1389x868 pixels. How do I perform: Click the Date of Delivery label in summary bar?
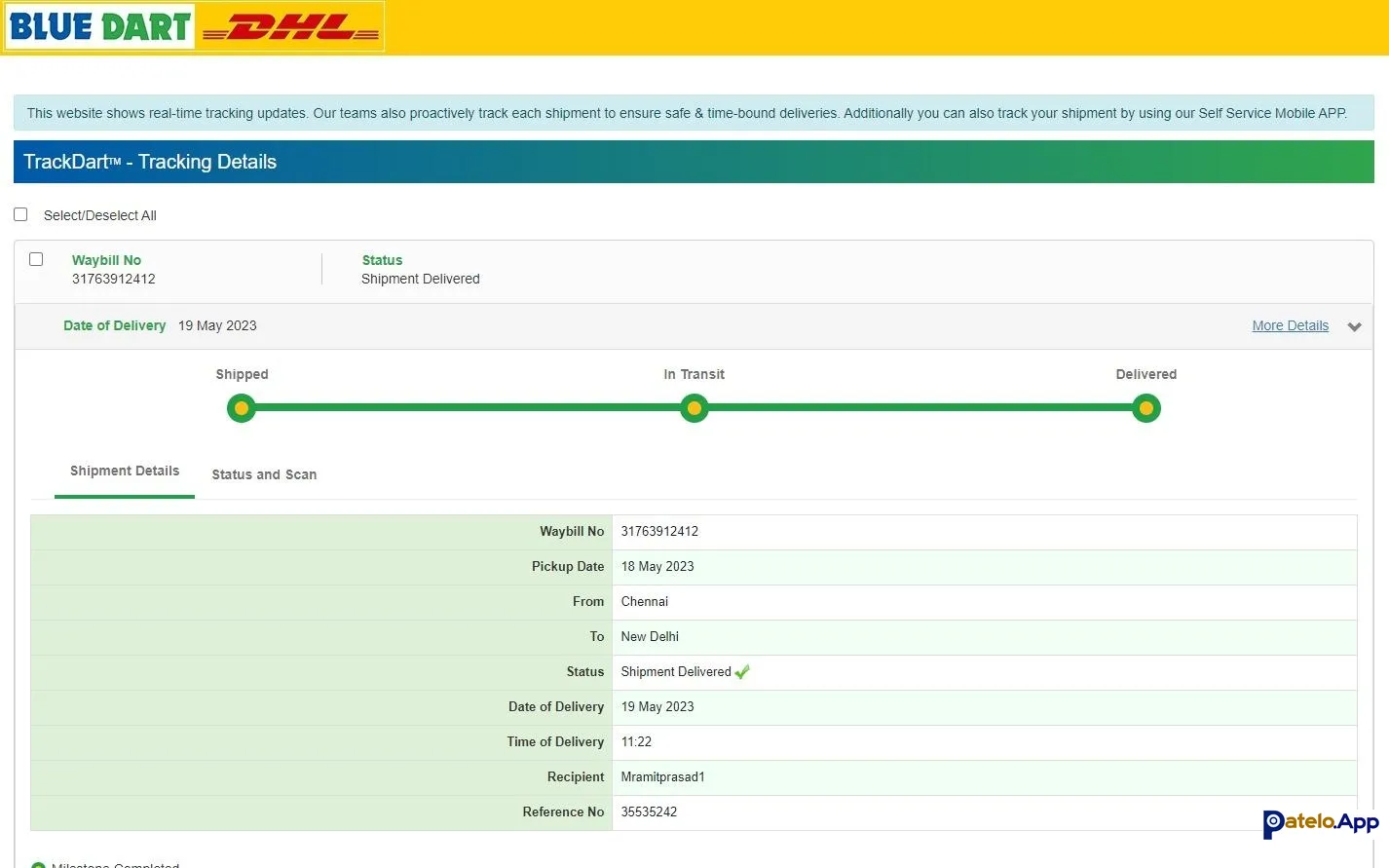click(114, 325)
